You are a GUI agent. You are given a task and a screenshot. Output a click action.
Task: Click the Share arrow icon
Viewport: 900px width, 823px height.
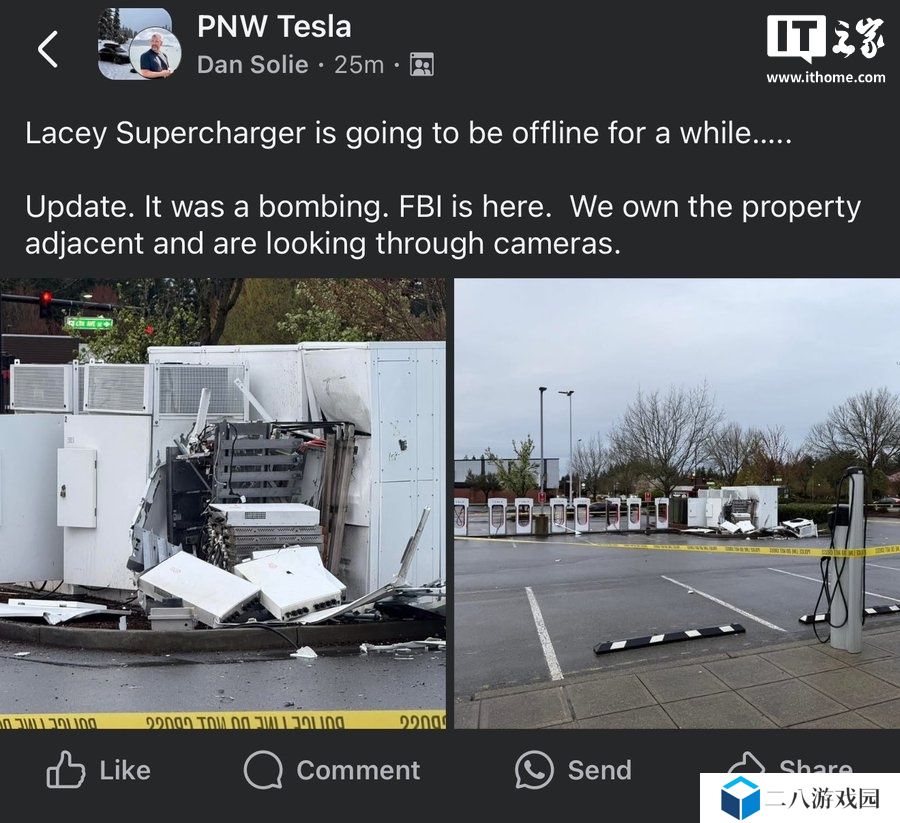tap(746, 763)
